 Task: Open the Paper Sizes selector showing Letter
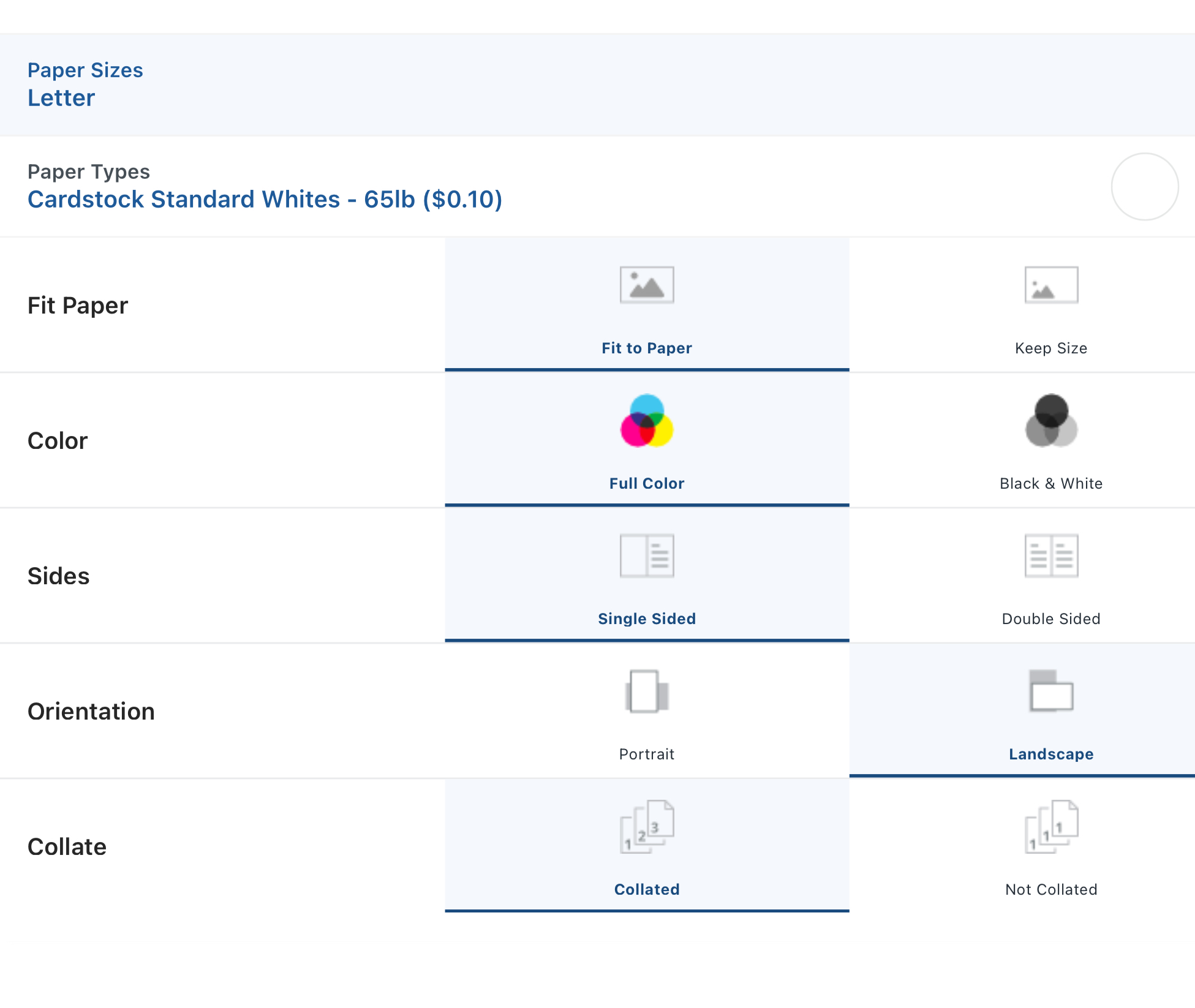tap(61, 97)
